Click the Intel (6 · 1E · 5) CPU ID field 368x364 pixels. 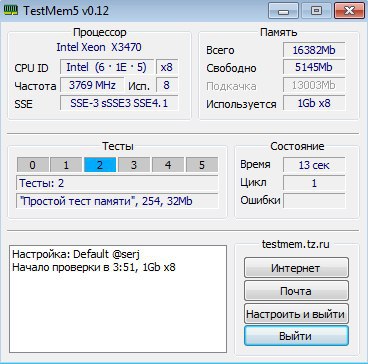click(107, 67)
